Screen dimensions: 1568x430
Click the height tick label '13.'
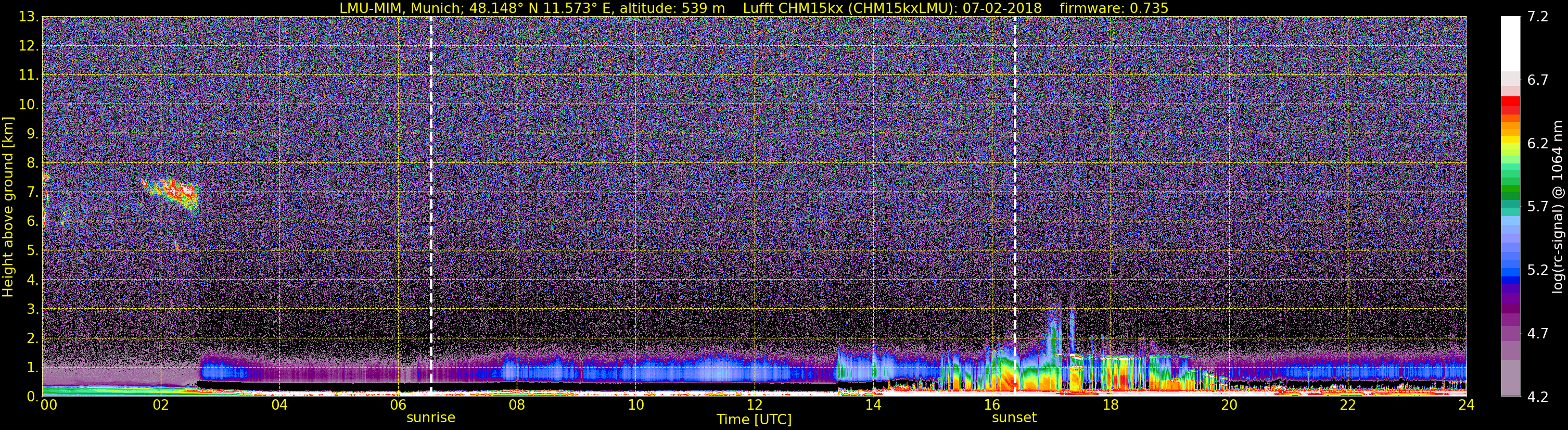point(29,17)
